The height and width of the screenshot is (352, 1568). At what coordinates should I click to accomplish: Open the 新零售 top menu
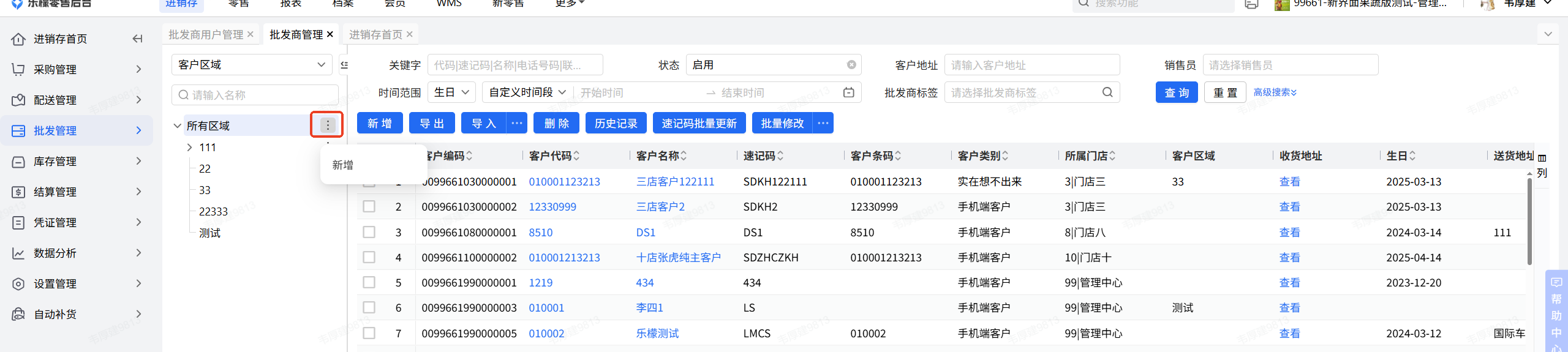tap(508, 4)
